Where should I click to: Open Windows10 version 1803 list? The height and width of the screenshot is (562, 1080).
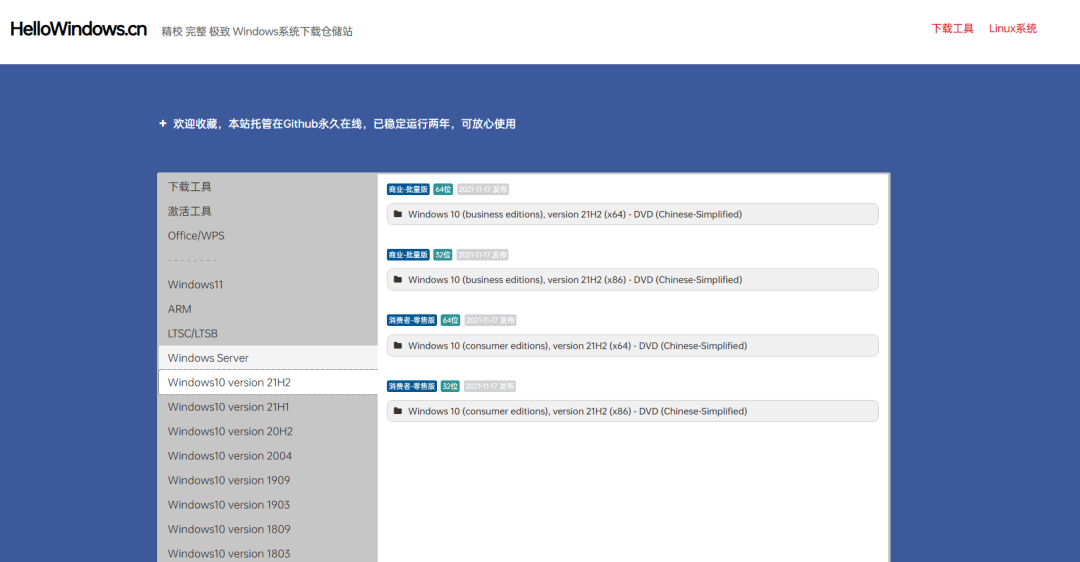[229, 554]
